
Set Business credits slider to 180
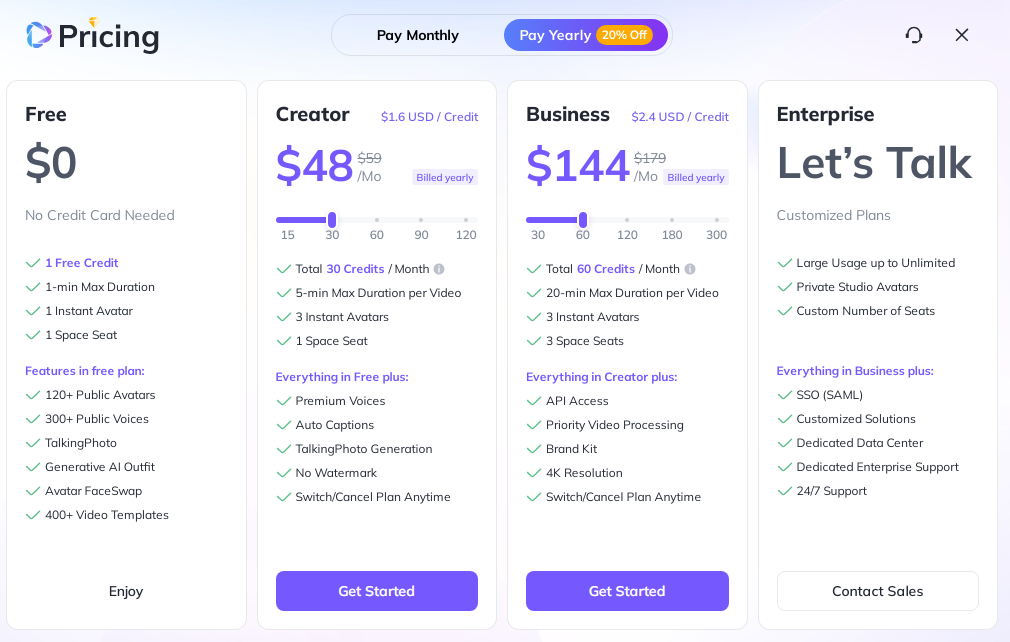tap(672, 220)
